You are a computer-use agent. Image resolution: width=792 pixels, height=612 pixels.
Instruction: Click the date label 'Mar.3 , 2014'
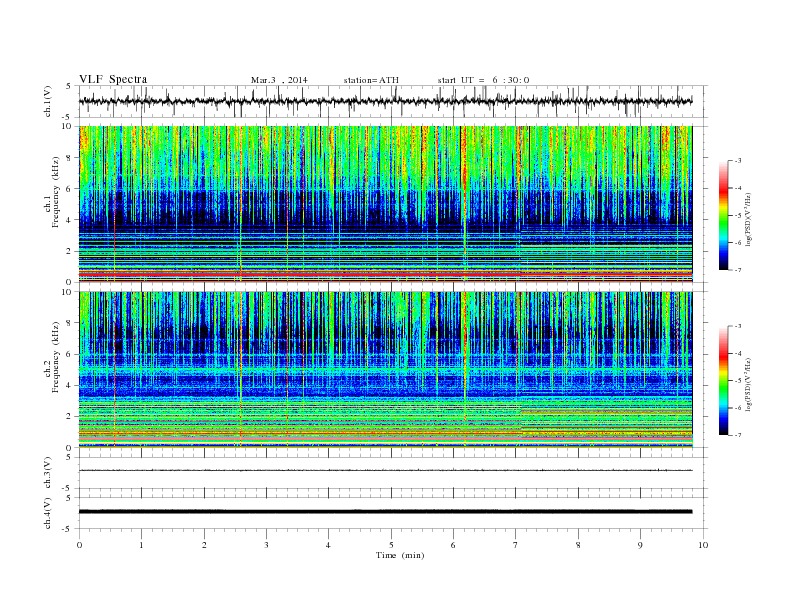pyautogui.click(x=279, y=80)
